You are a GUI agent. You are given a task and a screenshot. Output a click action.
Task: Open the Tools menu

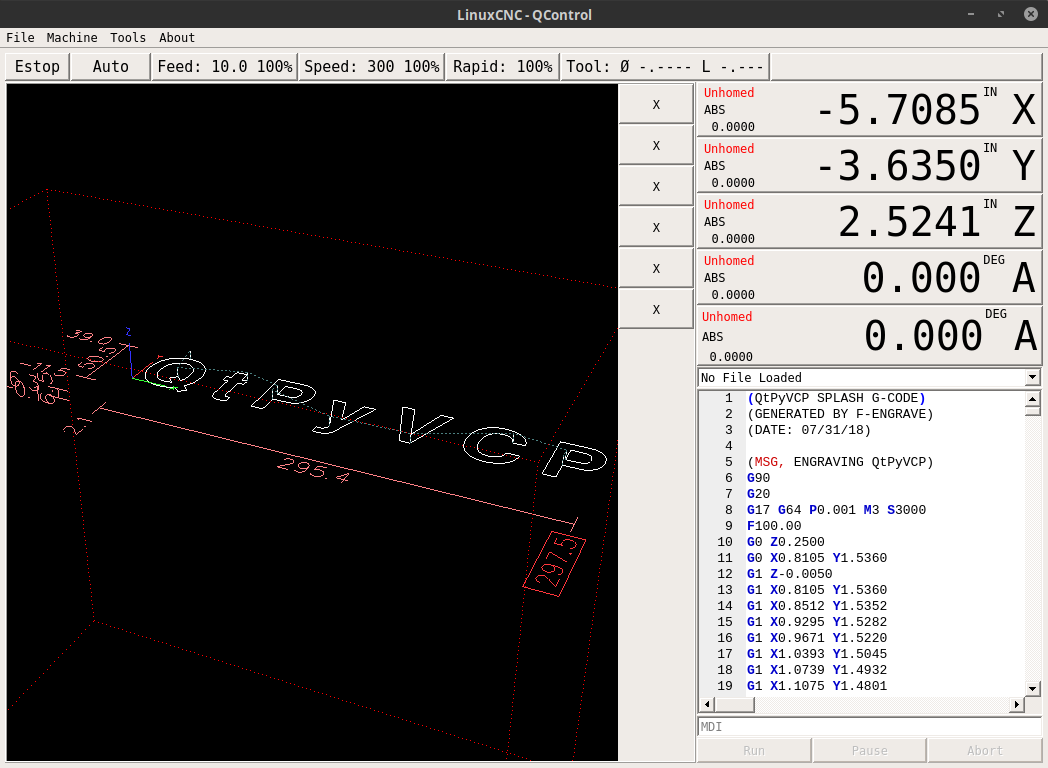tap(128, 37)
